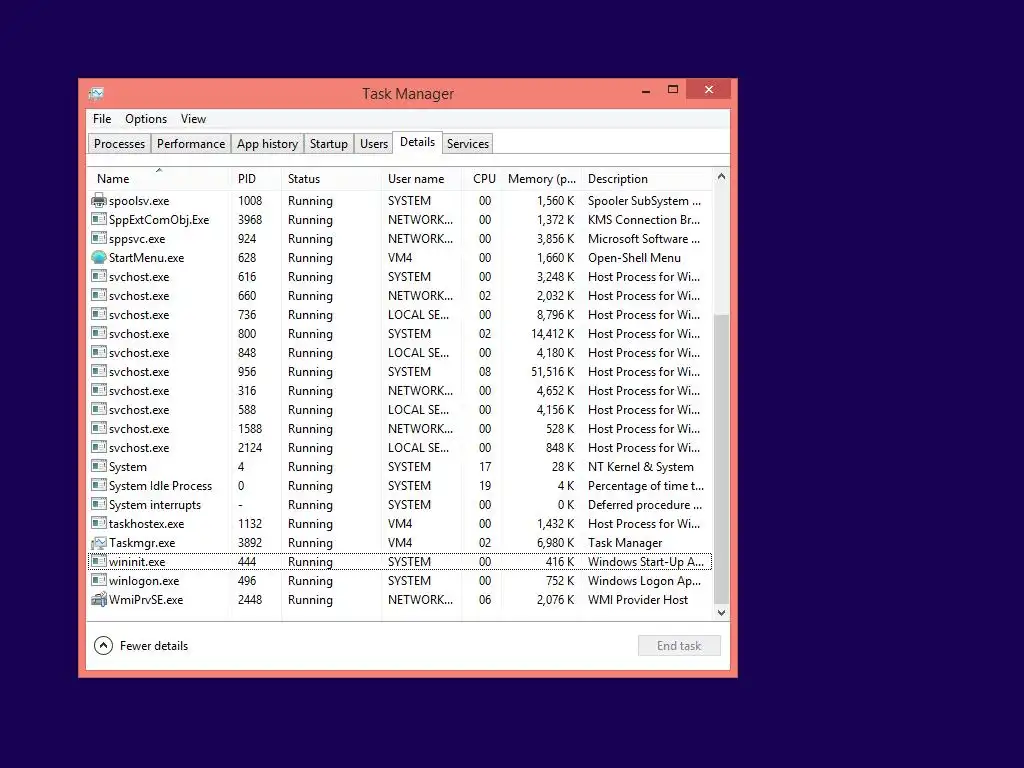Click the spoolsv.exe printer icon
1024x768 pixels.
click(99, 200)
